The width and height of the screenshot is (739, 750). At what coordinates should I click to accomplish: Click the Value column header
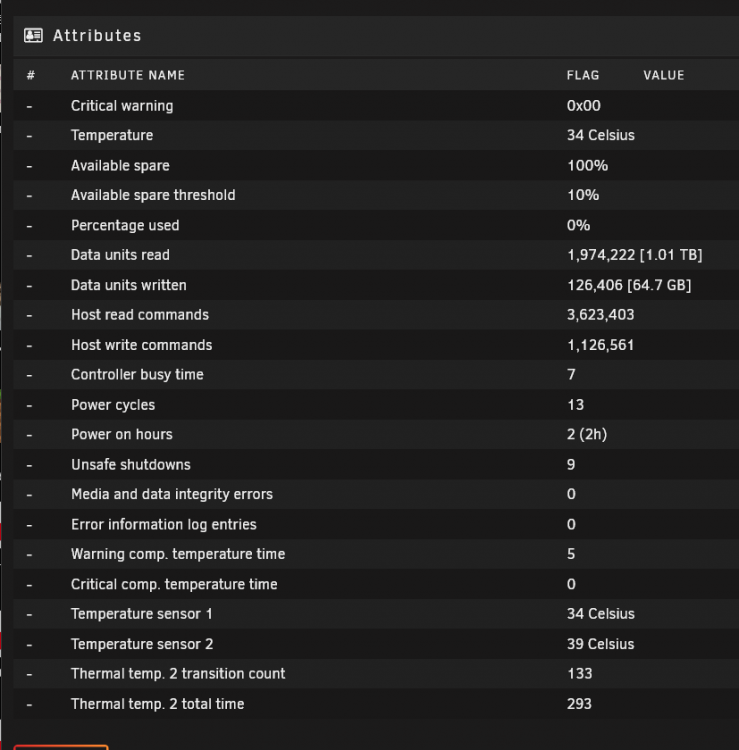coord(663,75)
